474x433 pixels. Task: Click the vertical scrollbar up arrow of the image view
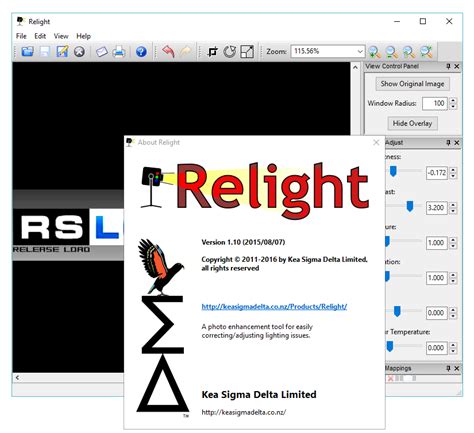point(355,67)
